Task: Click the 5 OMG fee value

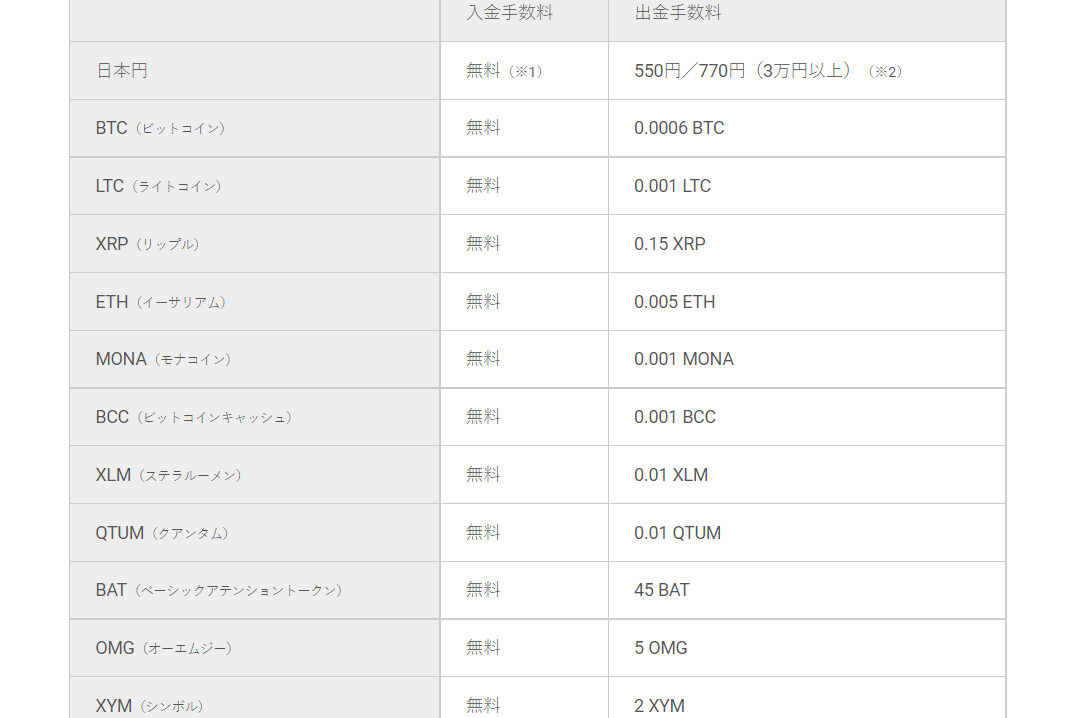Action: (x=660, y=648)
